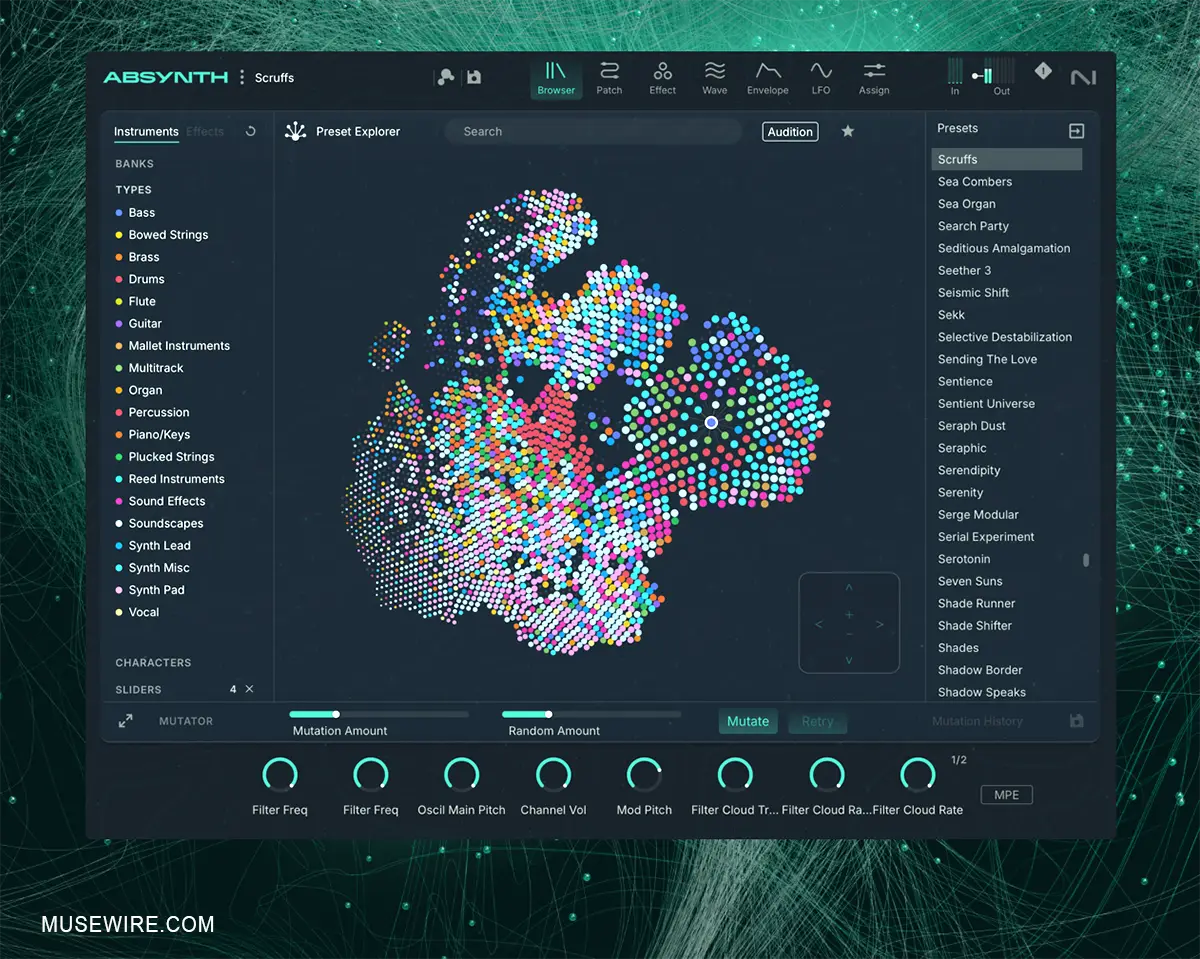Open the LFO page icon
The height and width of the screenshot is (959, 1200).
[821, 71]
